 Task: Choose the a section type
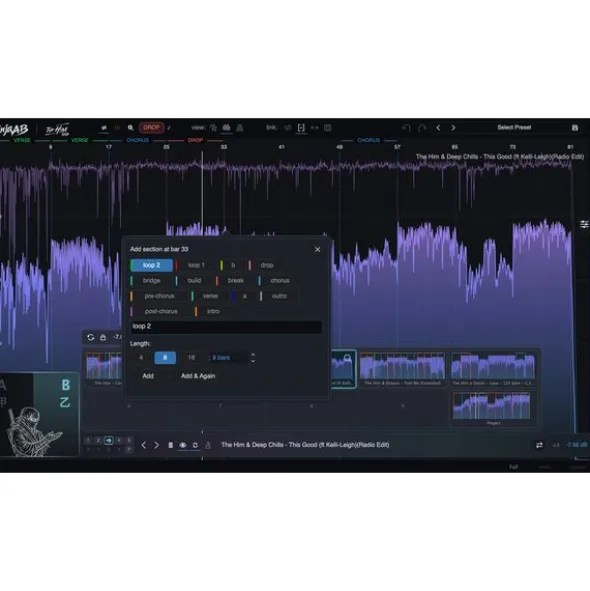(244, 296)
